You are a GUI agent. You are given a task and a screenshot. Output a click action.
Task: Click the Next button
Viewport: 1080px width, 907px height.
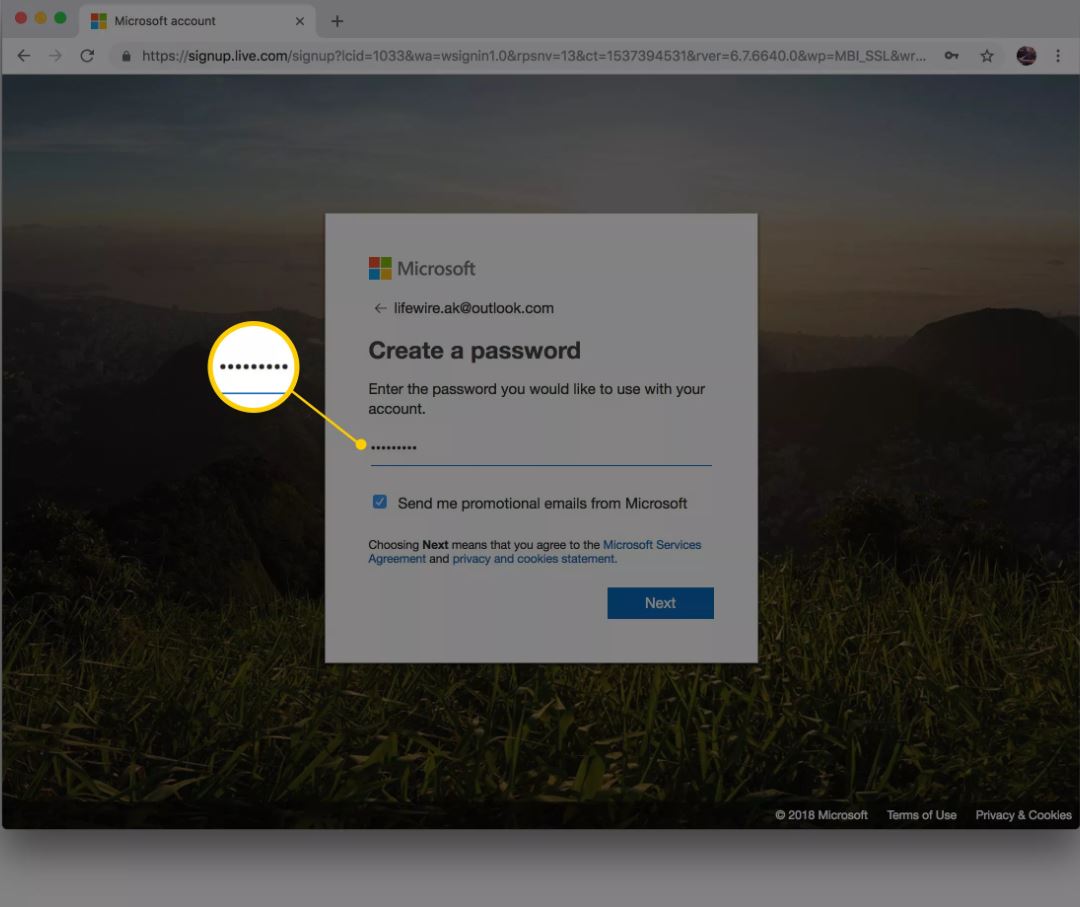pyautogui.click(x=660, y=603)
